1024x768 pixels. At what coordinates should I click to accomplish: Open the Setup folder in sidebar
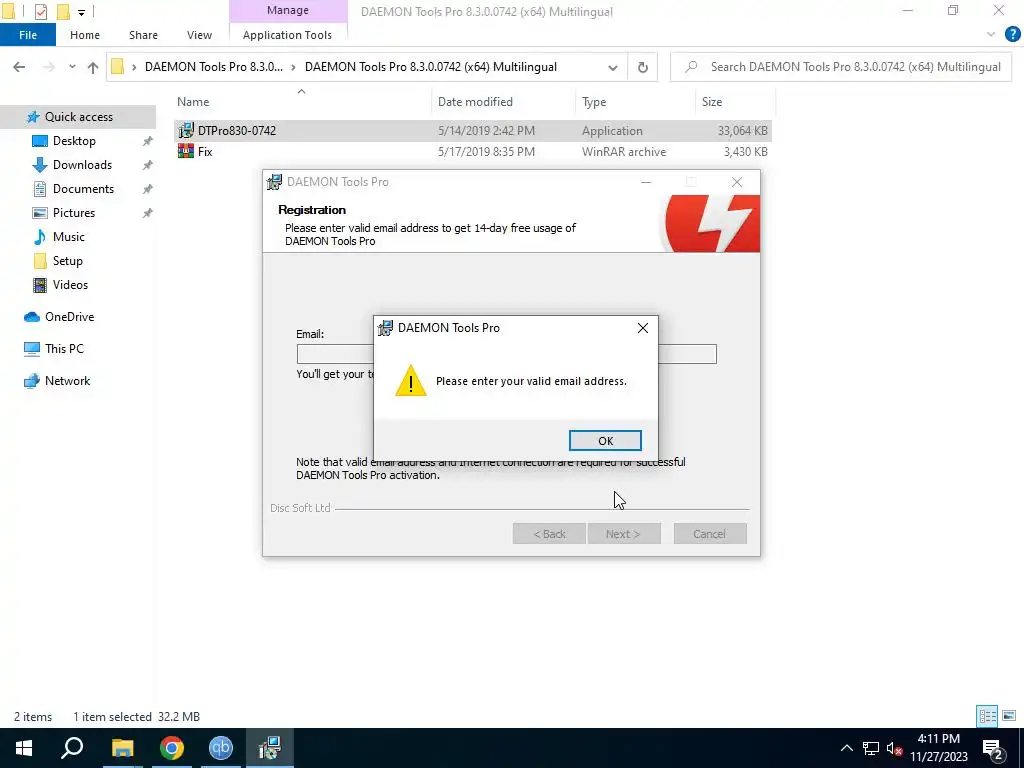click(68, 261)
